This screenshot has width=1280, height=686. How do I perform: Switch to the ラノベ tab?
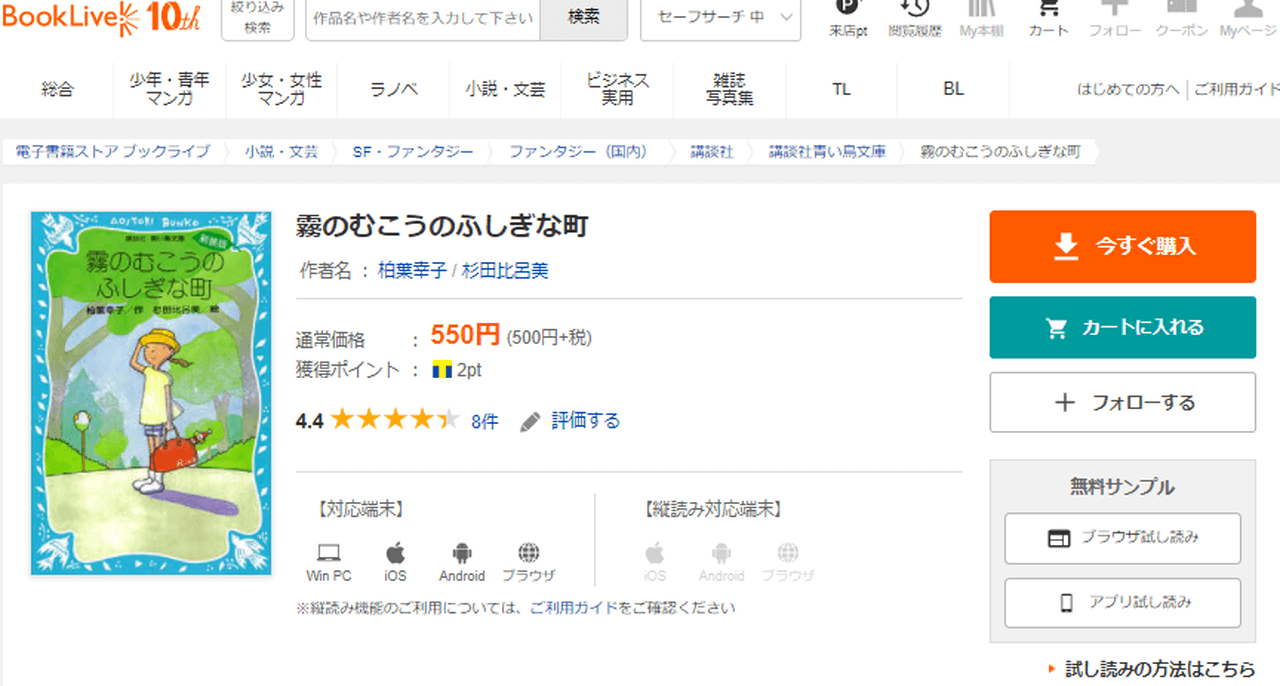tap(393, 89)
